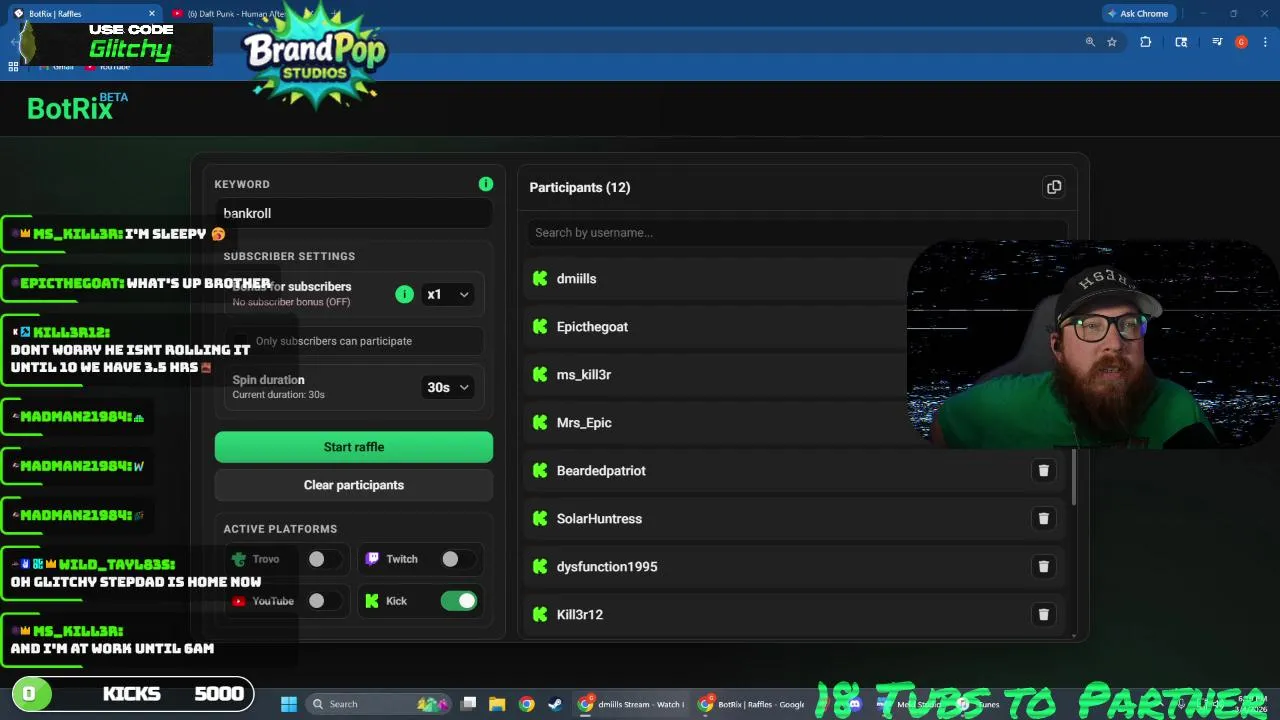Click the keyword field containing bankroll
This screenshot has height=720, width=1280.
pyautogui.click(x=354, y=213)
